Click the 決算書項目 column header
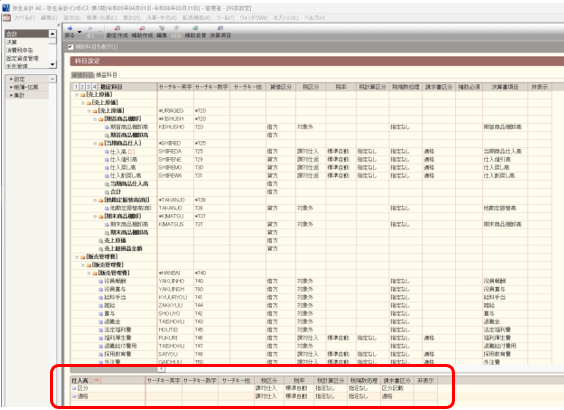This screenshot has height=410, width=564. pos(505,87)
